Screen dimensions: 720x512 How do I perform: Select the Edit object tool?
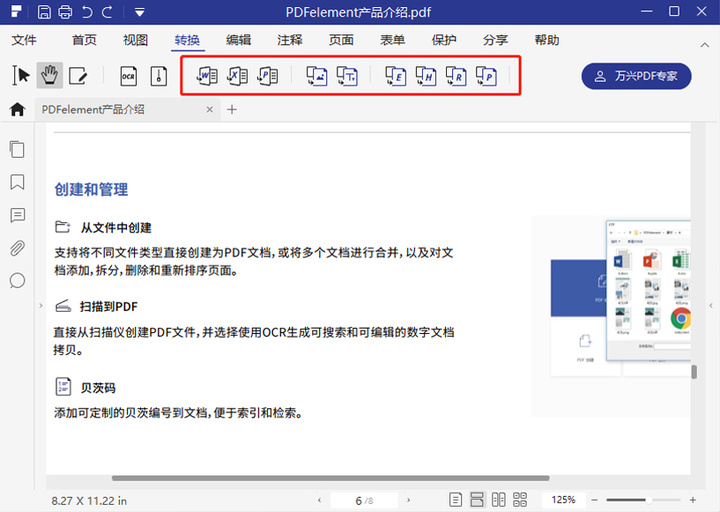point(78,76)
